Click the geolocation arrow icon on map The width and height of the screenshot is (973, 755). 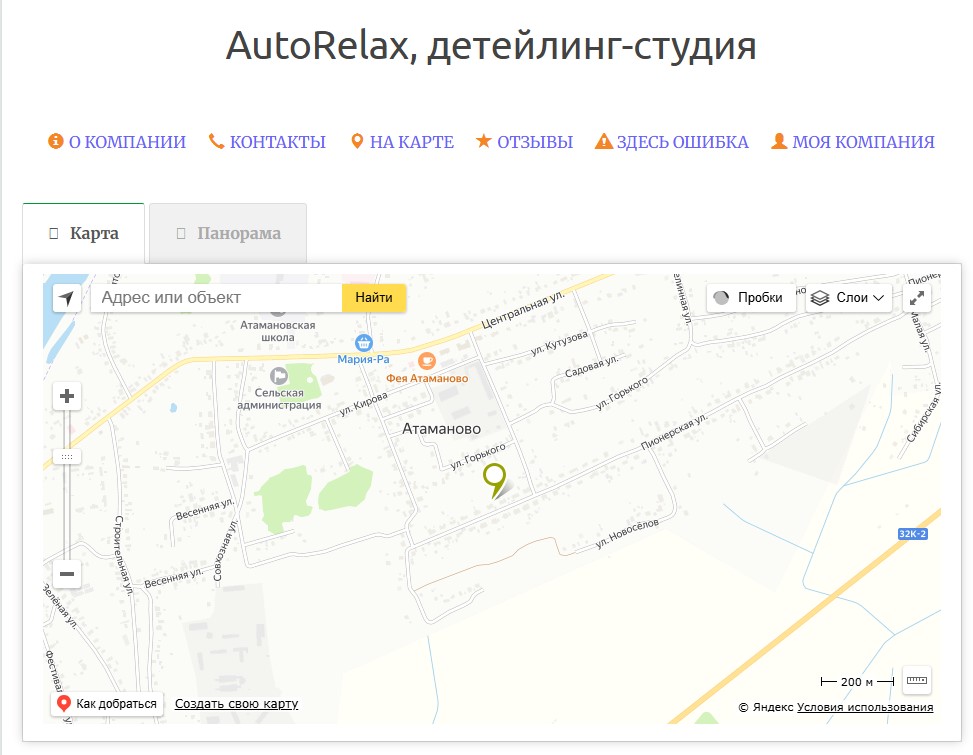click(x=67, y=298)
